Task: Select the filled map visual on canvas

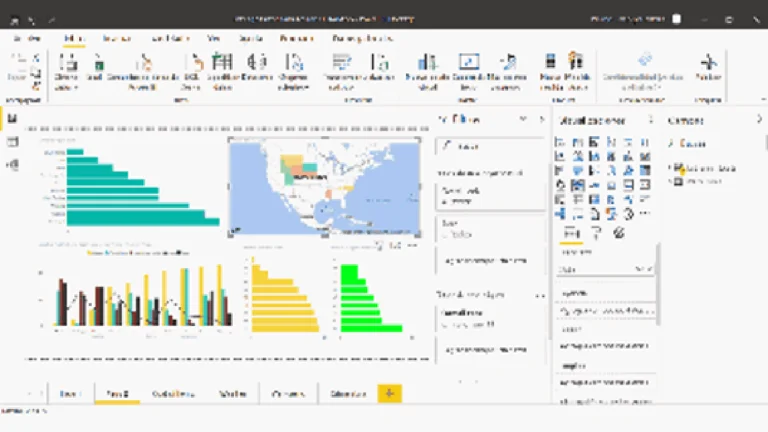Action: click(324, 187)
